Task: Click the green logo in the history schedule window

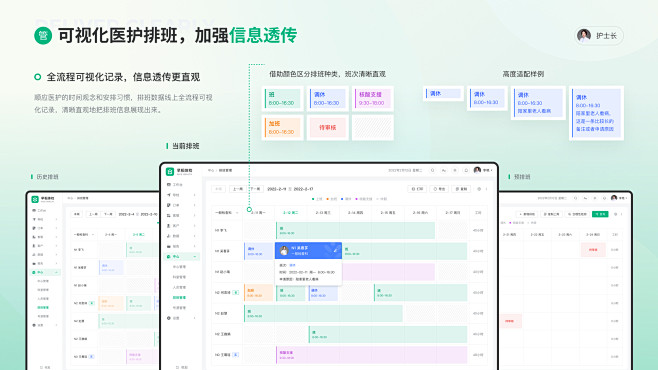Action: pos(35,199)
